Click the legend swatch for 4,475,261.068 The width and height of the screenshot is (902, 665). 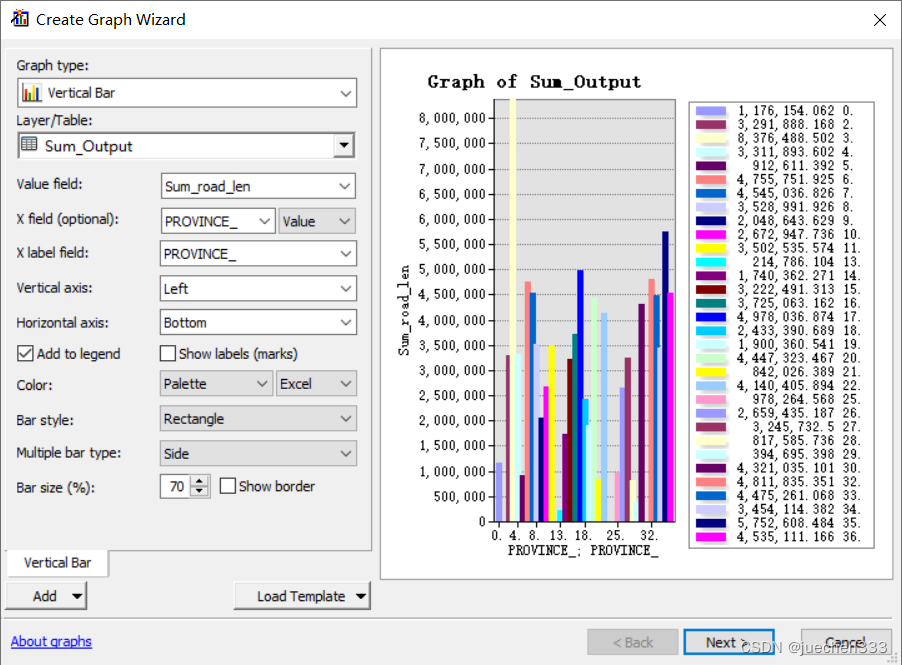coord(711,496)
